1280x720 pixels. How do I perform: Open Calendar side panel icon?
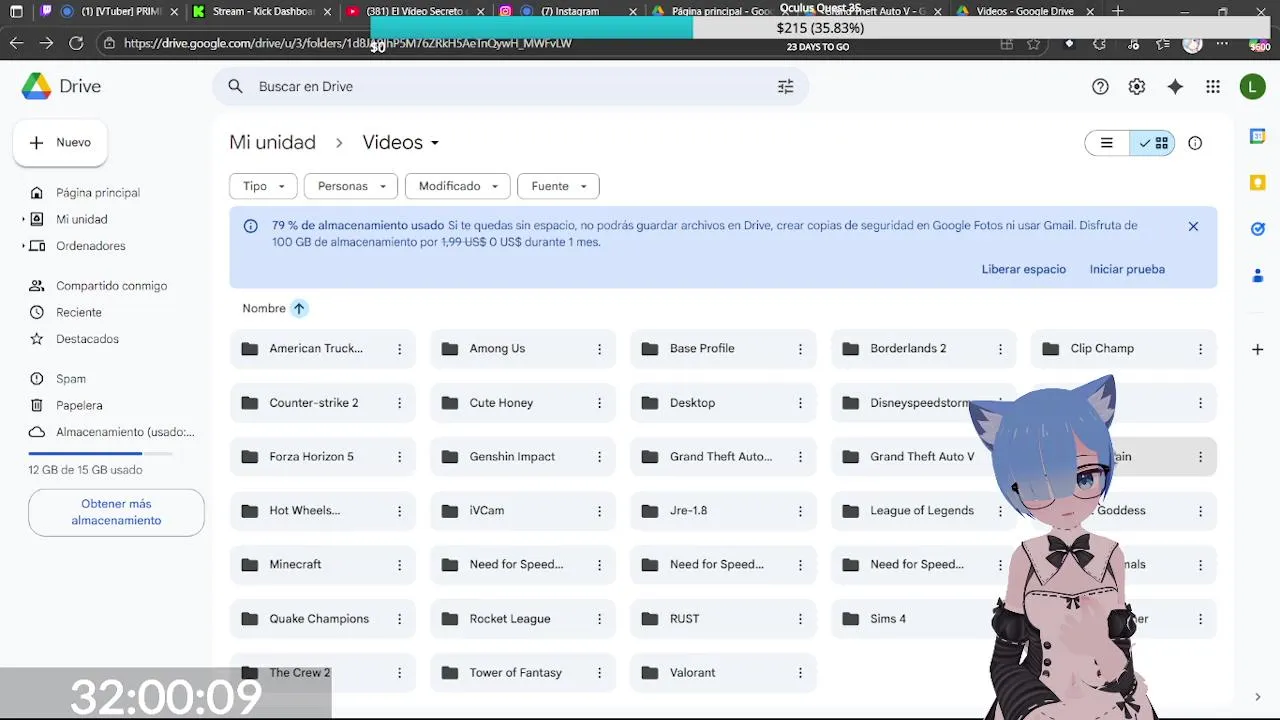pos(1258,136)
